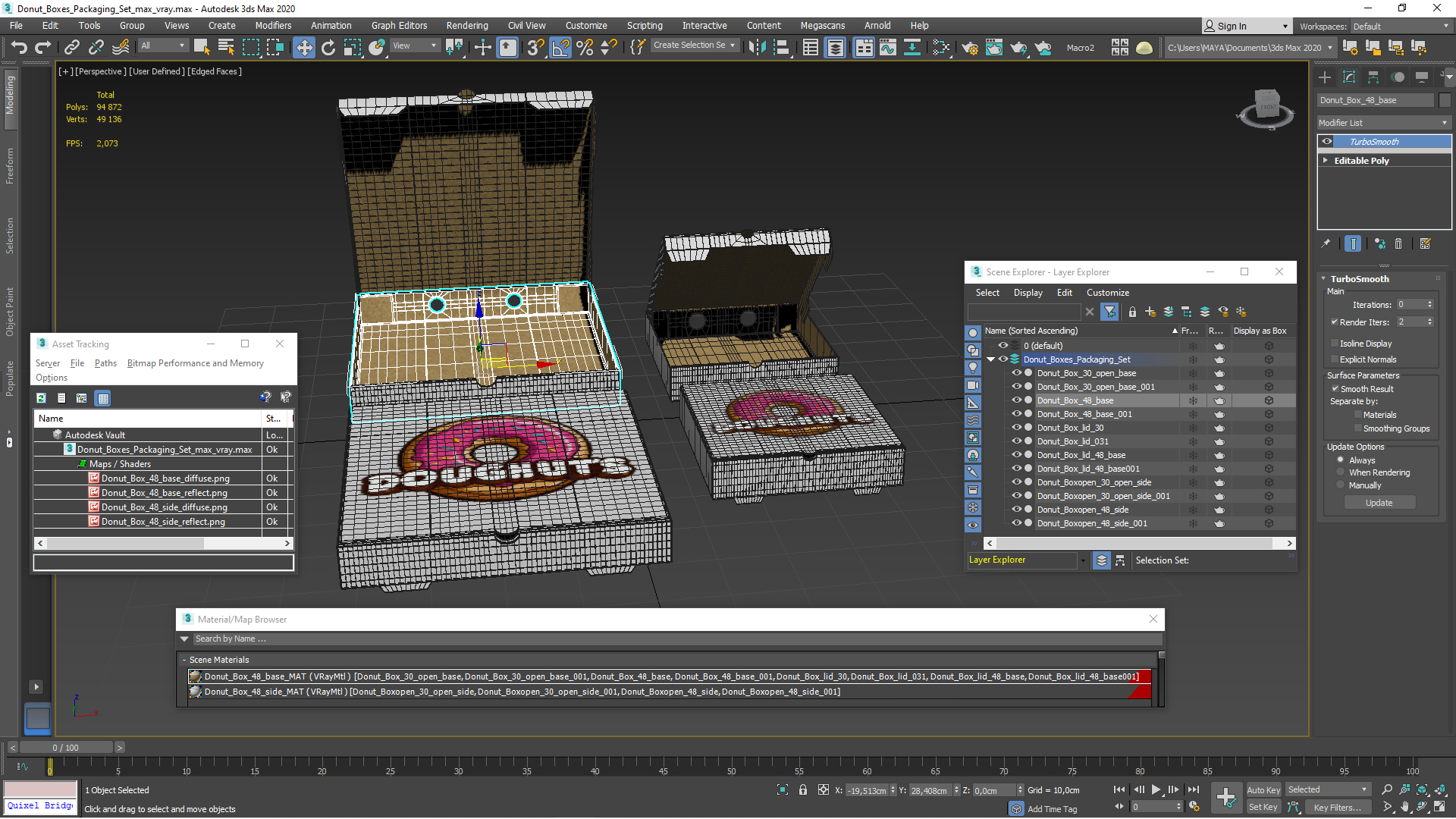Enable Explicit Normals checkbox
Viewport: 1456px width, 819px height.
click(1335, 359)
